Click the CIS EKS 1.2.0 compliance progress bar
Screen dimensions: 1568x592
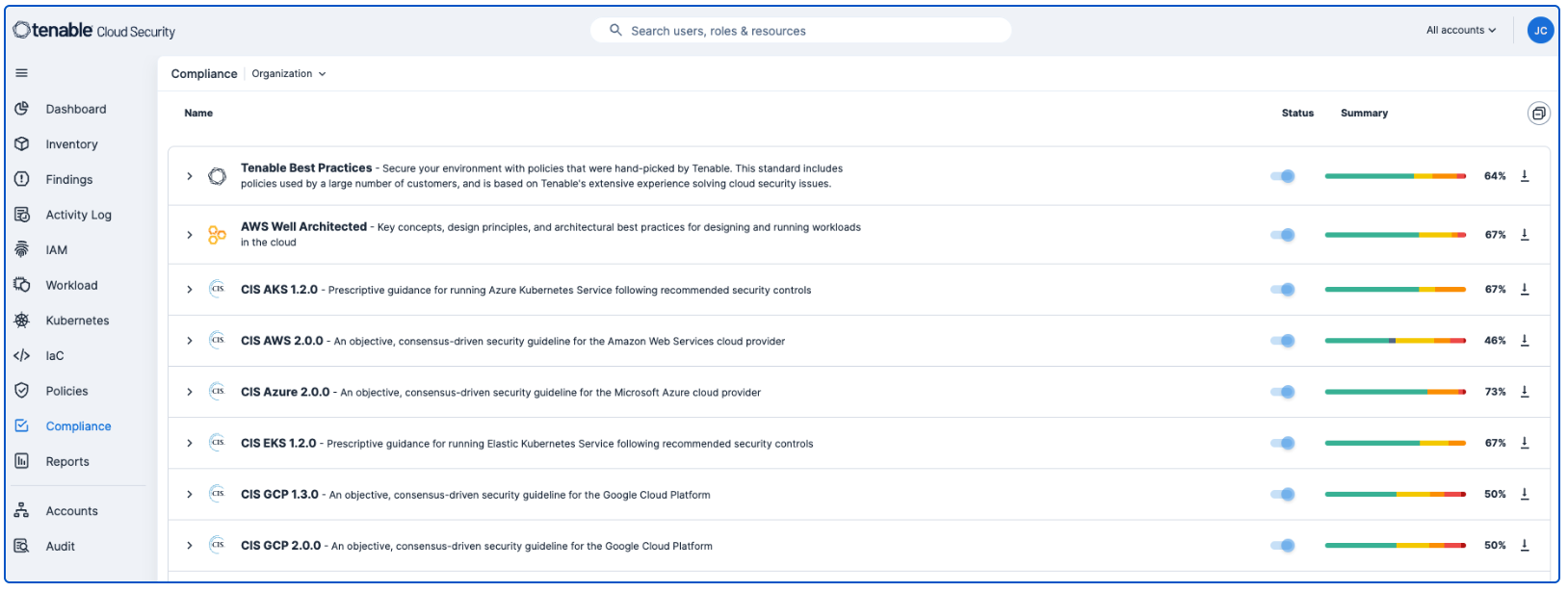(x=1395, y=444)
